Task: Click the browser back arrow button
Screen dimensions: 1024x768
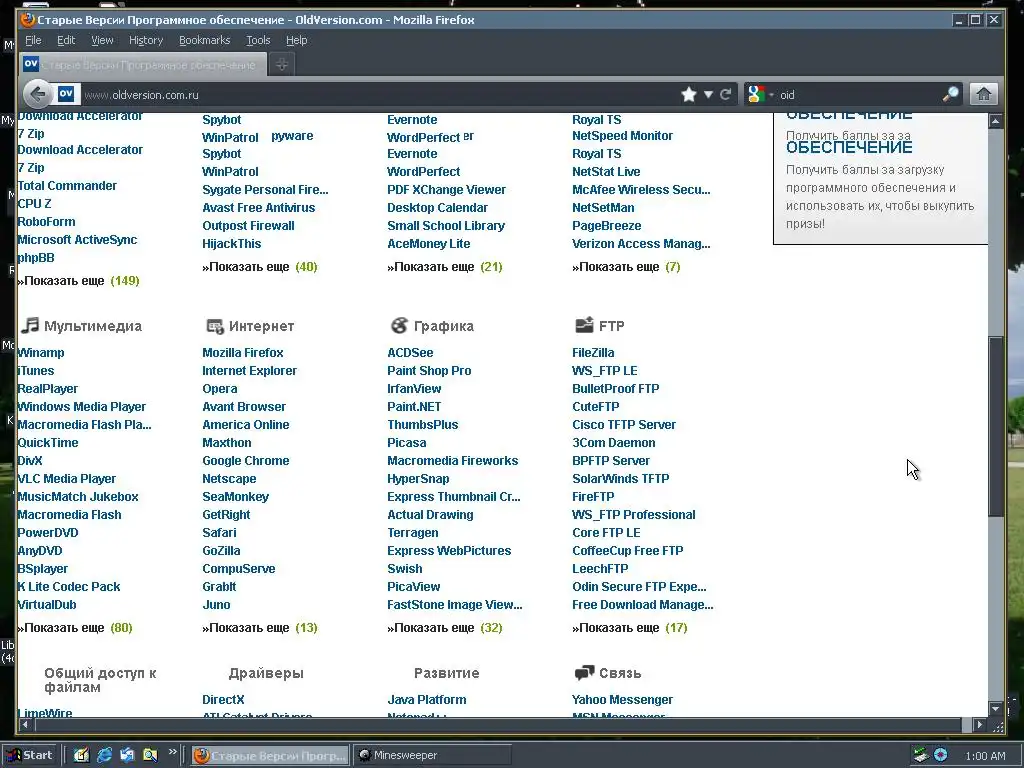Action: point(38,95)
